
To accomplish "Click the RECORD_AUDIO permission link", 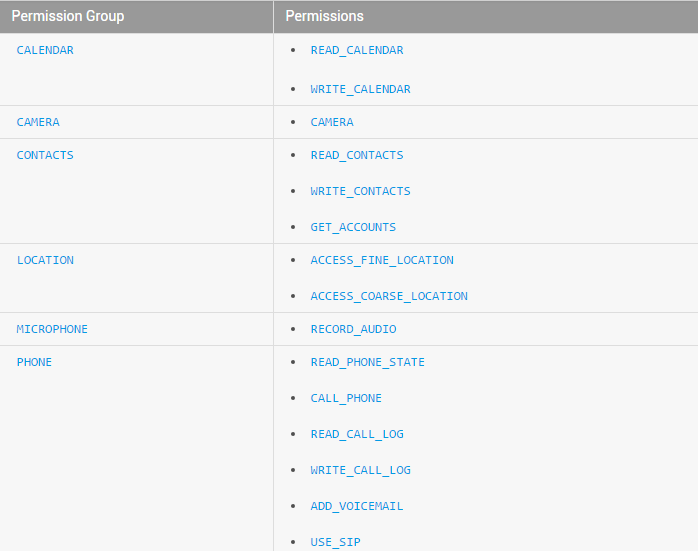I will point(353,329).
